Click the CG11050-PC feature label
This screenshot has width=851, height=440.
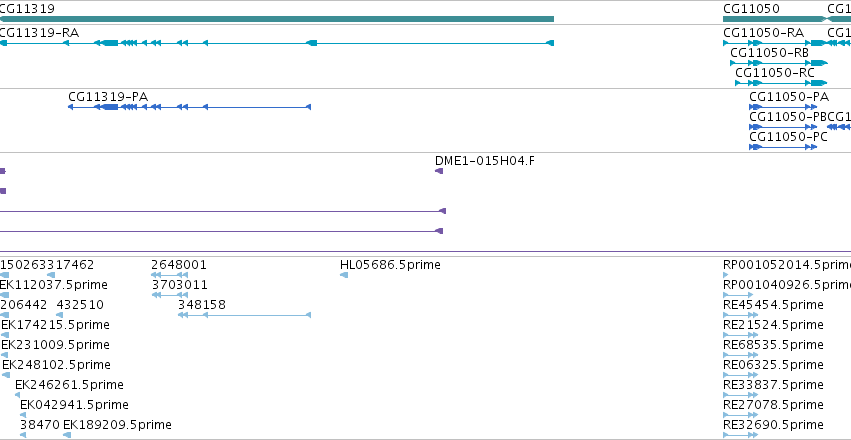[x=789, y=137]
